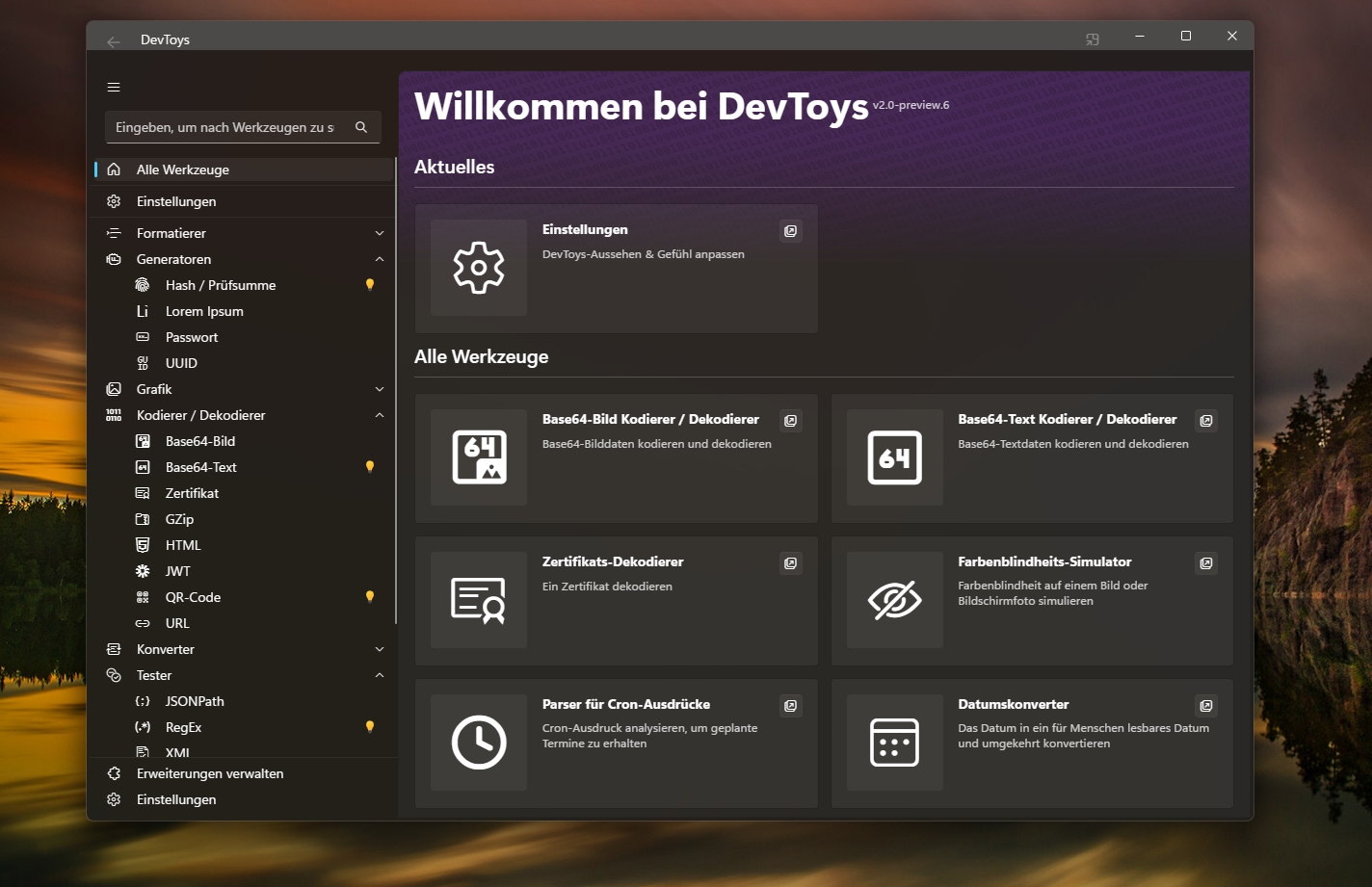
Task: Click the Erweiterungen verwalten puzzle icon
Action: [x=114, y=773]
